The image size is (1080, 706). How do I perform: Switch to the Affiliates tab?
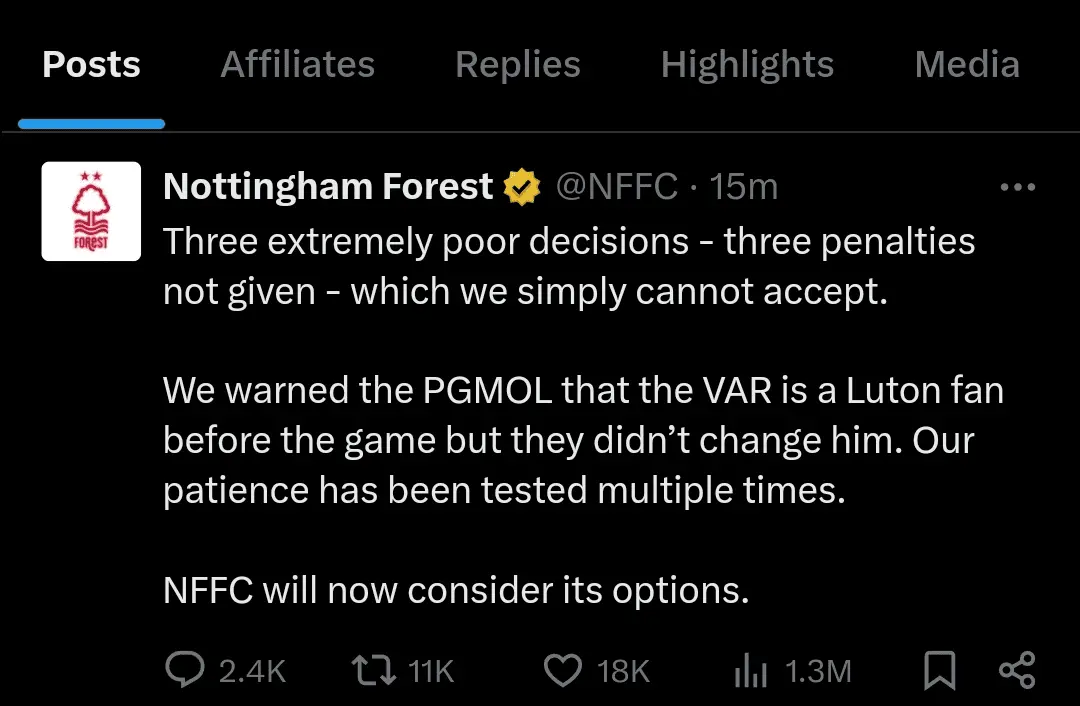pyautogui.click(x=297, y=65)
